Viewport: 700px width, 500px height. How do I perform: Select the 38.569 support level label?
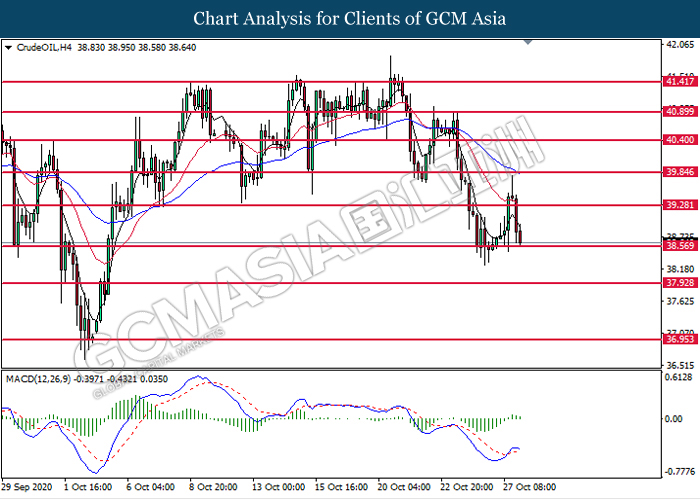680,246
